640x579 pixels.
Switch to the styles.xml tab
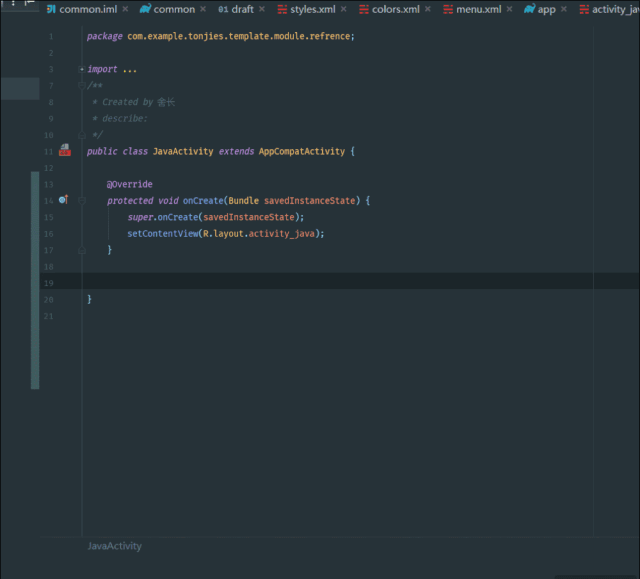312,9
